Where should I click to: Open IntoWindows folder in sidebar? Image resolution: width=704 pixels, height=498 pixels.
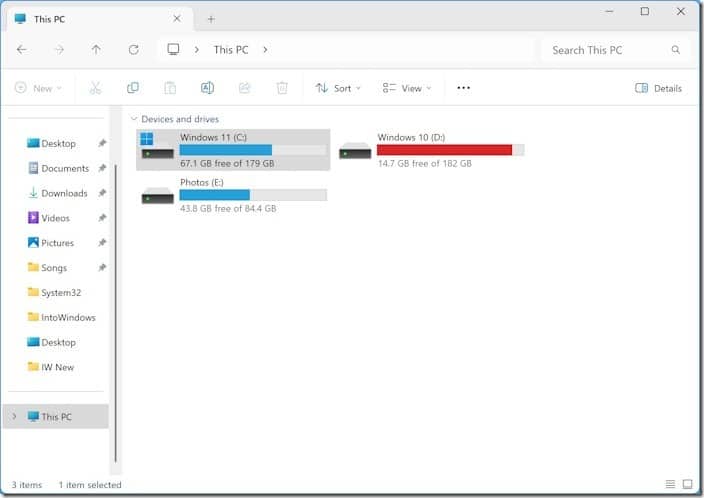(x=62, y=317)
